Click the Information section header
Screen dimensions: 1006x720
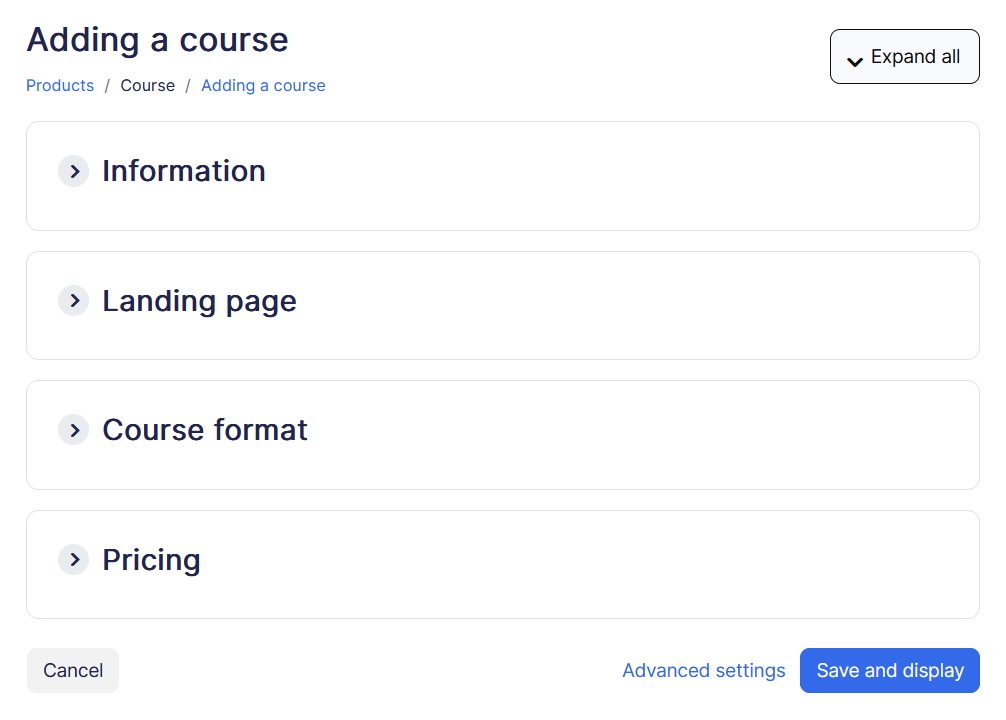pyautogui.click(x=183, y=171)
